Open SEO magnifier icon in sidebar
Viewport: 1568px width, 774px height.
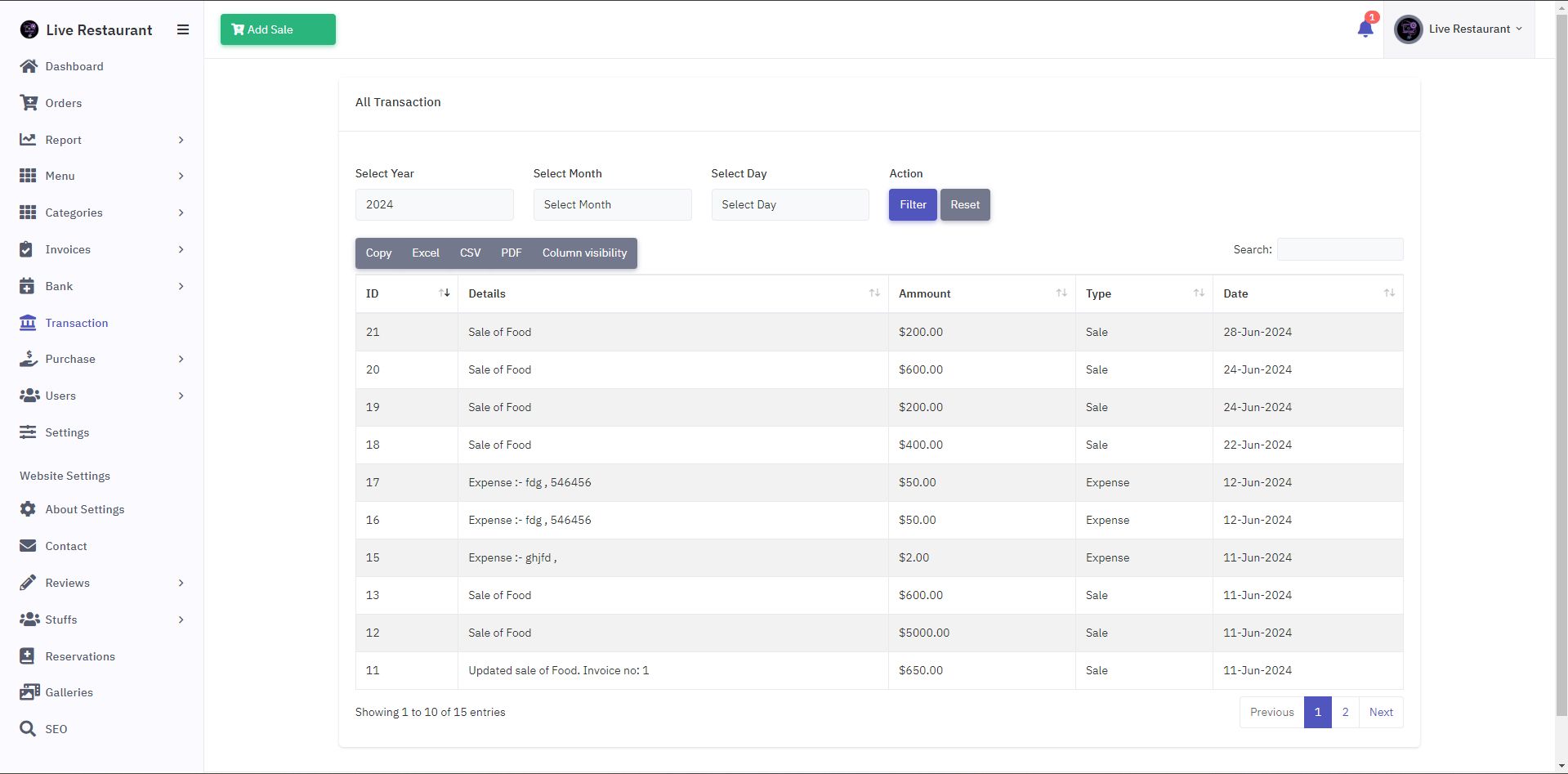[x=28, y=729]
